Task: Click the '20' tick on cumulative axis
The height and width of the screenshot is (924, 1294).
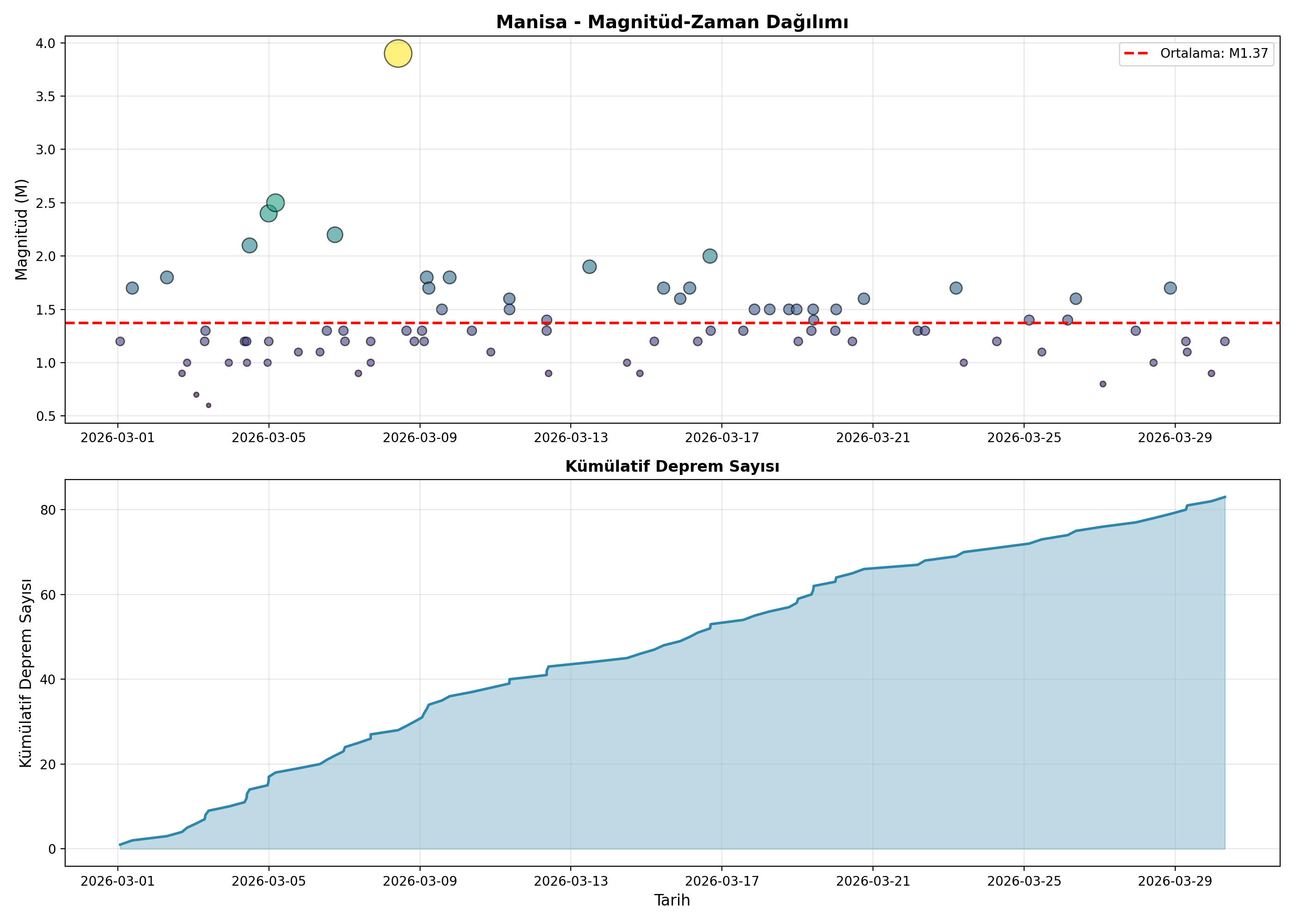Action: point(49,764)
